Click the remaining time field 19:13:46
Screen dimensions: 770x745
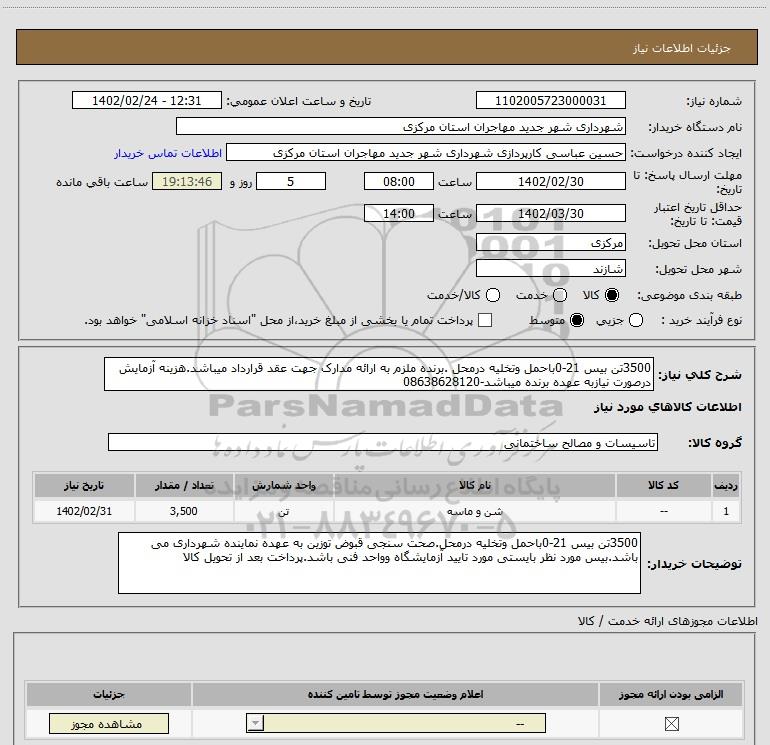coord(187,181)
